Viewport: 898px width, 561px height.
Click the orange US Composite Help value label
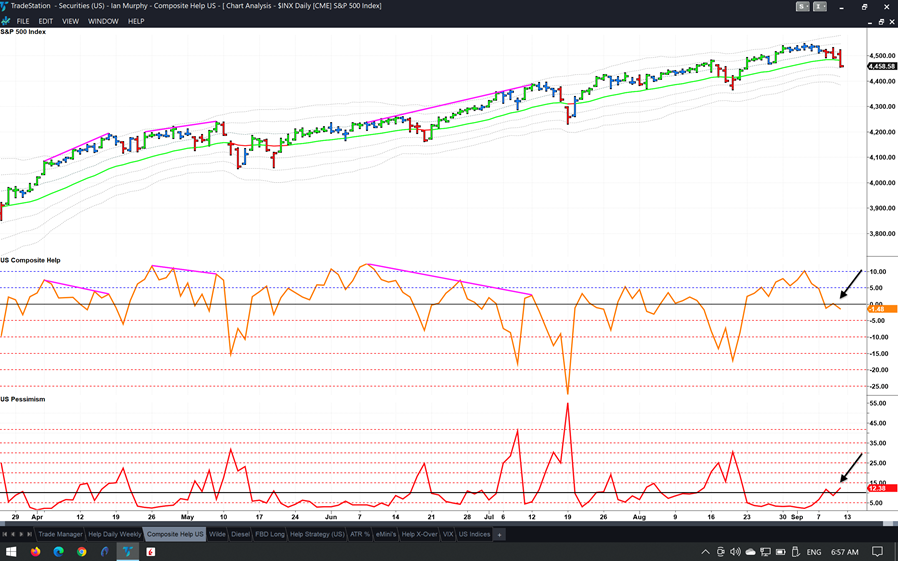pos(876,309)
